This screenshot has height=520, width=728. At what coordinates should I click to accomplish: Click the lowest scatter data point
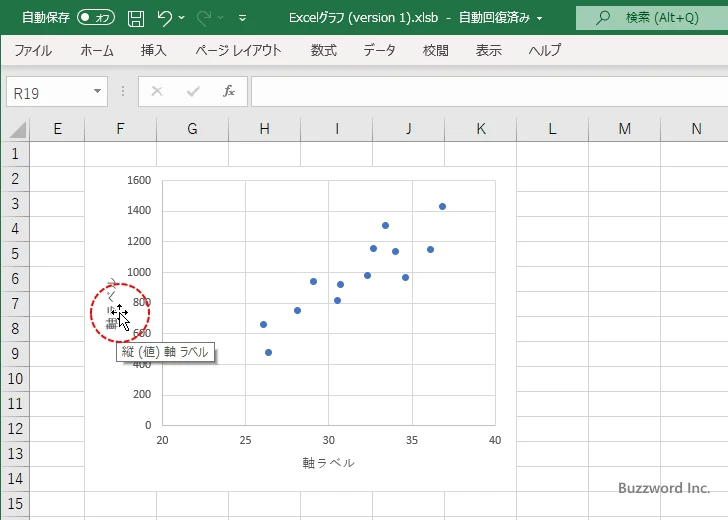pos(268,353)
